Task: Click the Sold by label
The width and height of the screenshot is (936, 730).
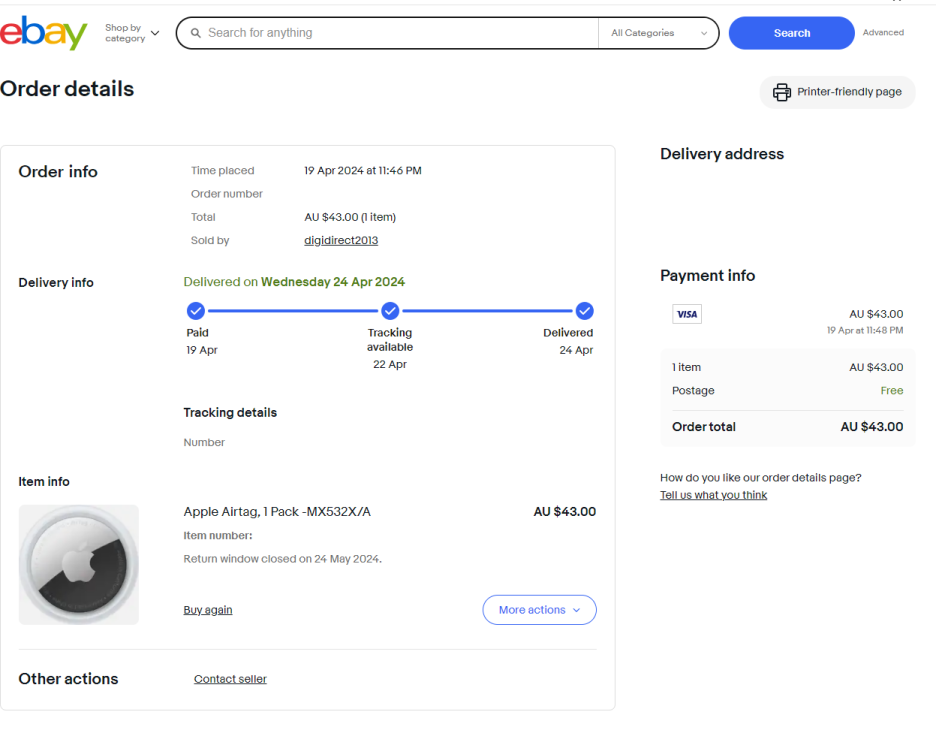Action: click(210, 241)
